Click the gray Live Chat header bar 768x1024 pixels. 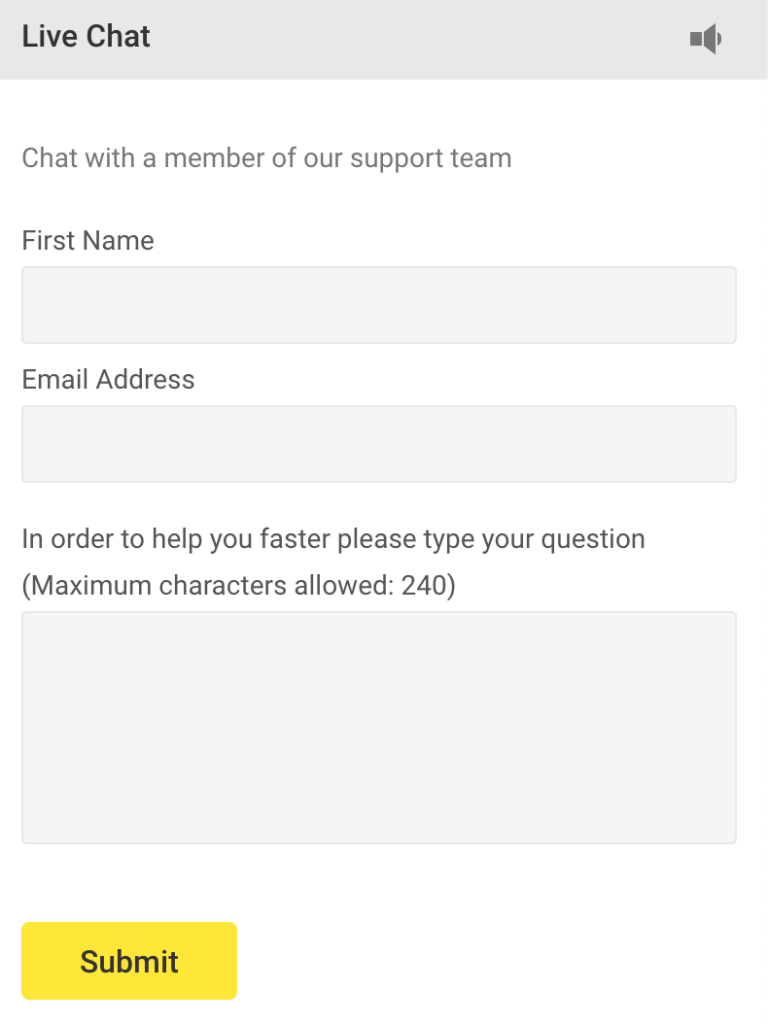[x=400, y=39]
